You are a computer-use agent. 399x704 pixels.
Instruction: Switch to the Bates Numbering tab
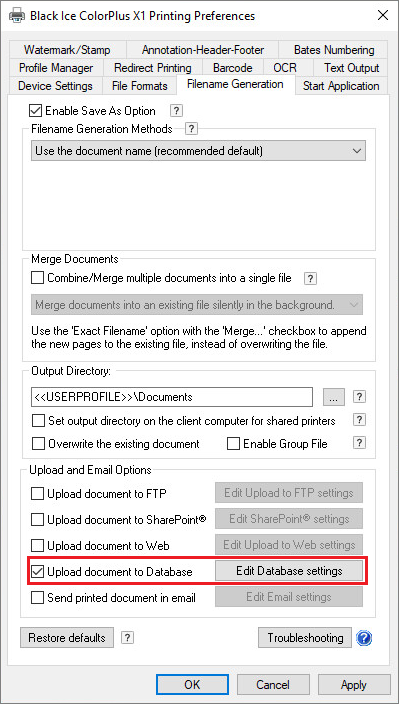pos(334,49)
